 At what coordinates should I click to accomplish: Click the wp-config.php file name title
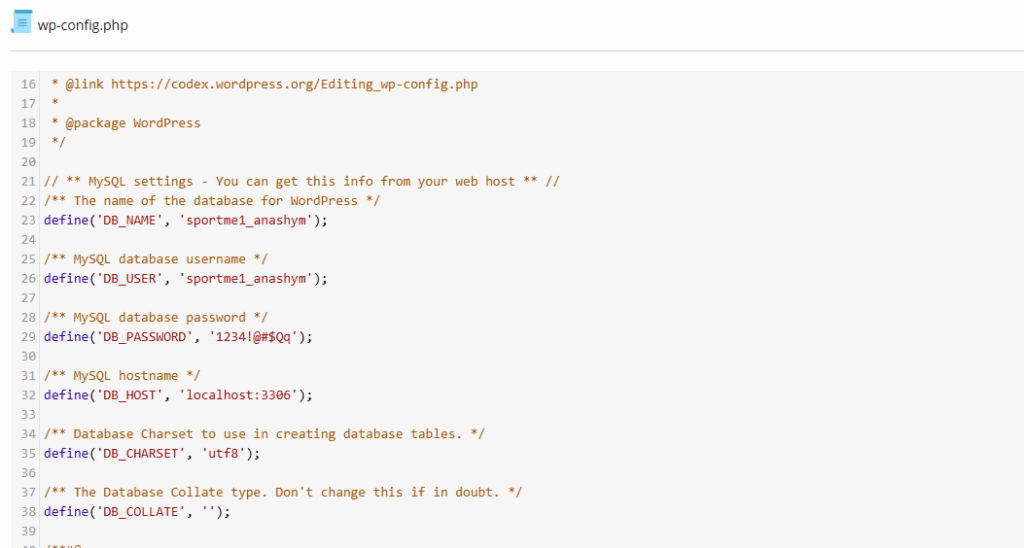coord(83,25)
